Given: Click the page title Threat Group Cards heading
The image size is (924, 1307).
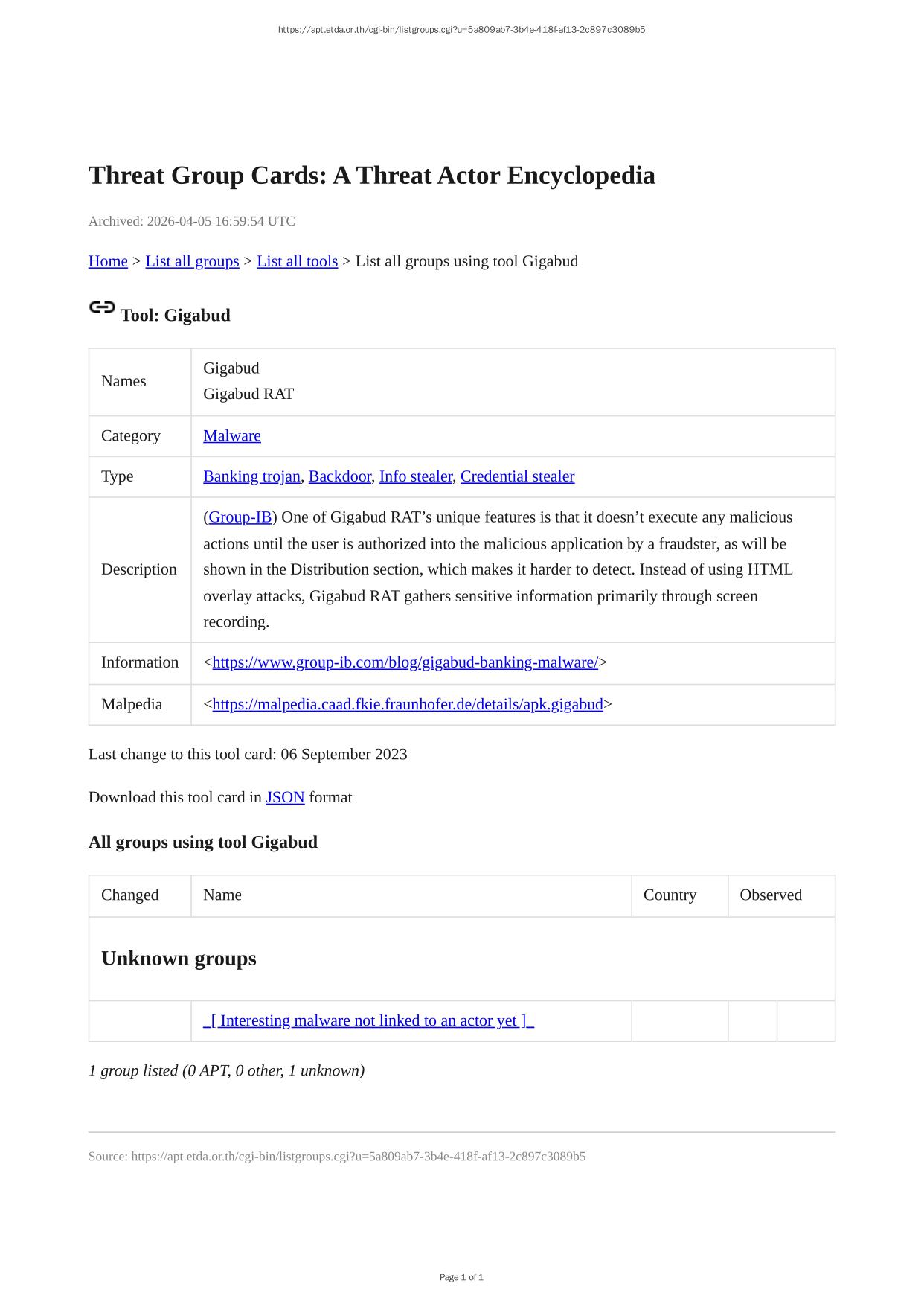Looking at the screenshot, I should click(x=371, y=176).
